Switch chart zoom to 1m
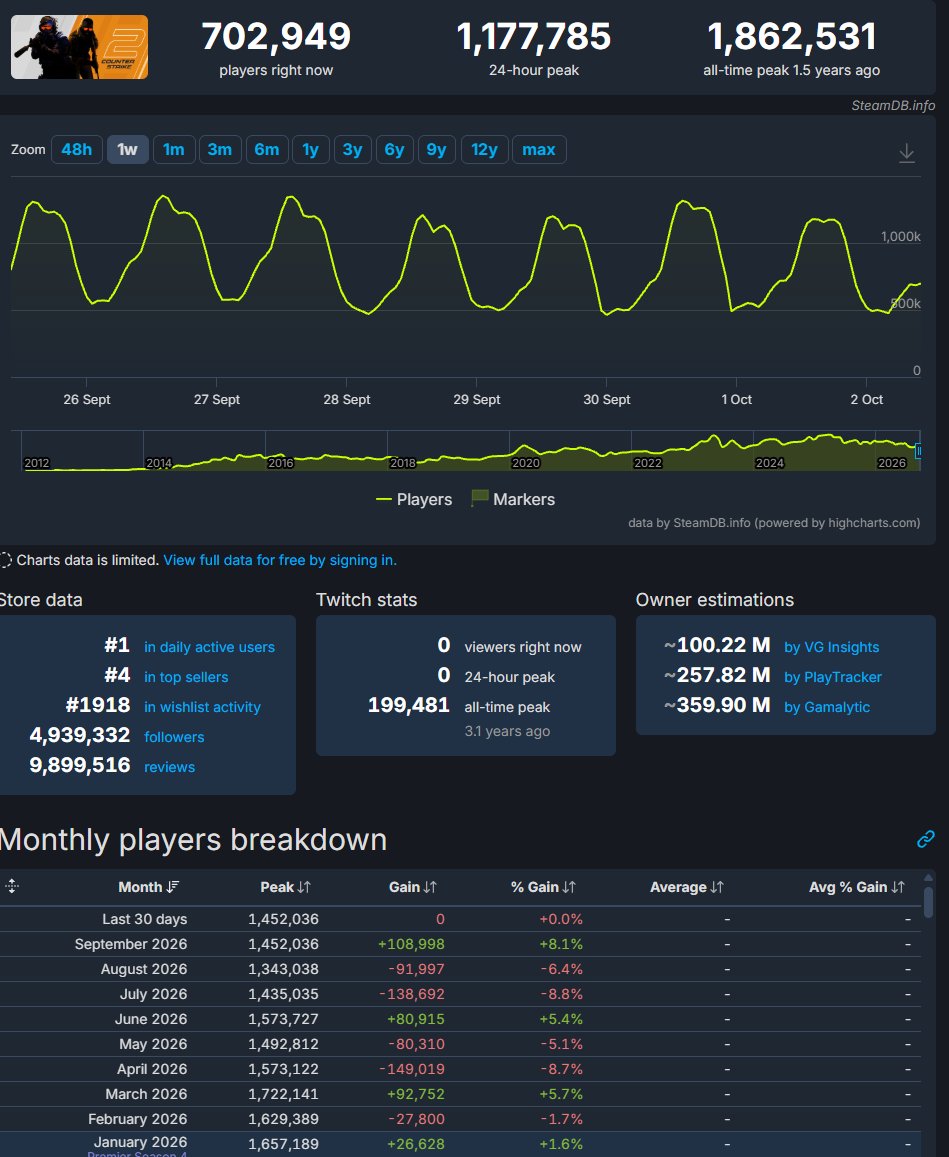949x1157 pixels. pos(174,150)
